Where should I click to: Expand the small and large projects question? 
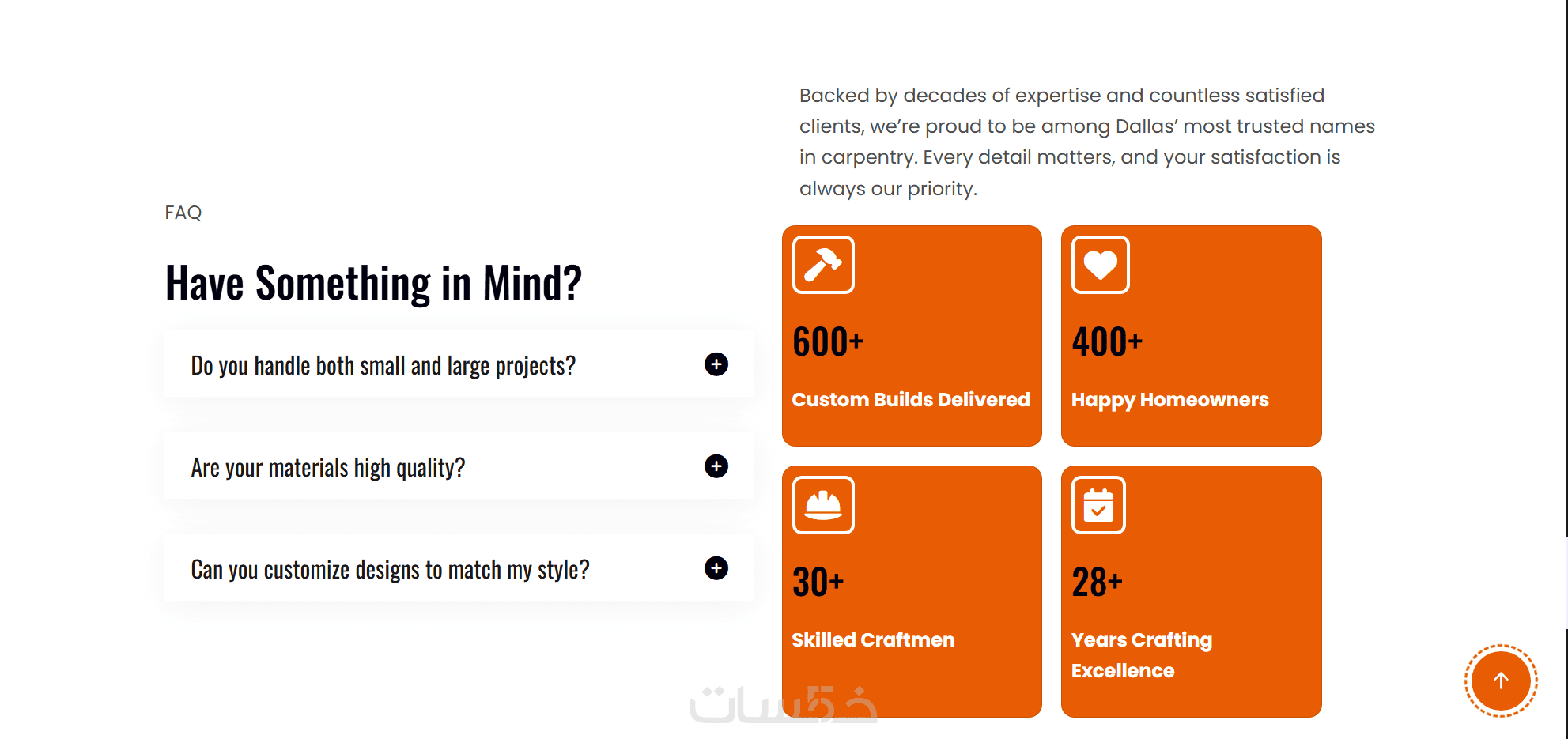383,365
